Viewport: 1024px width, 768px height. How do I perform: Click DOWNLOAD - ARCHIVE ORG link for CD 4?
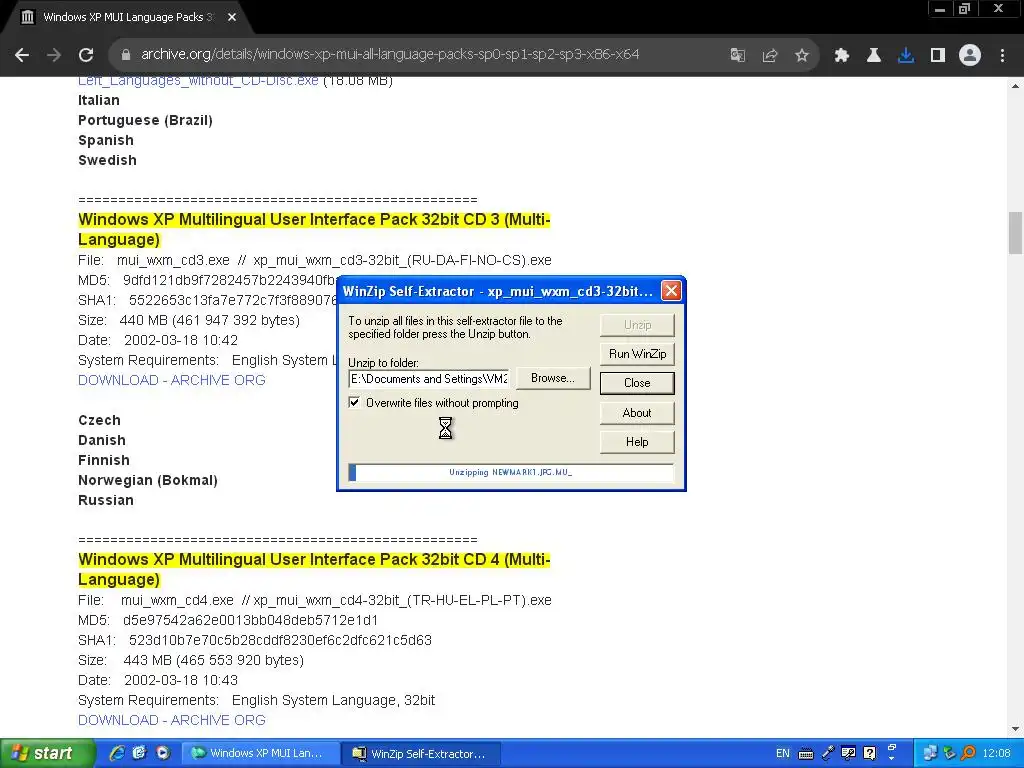click(172, 720)
